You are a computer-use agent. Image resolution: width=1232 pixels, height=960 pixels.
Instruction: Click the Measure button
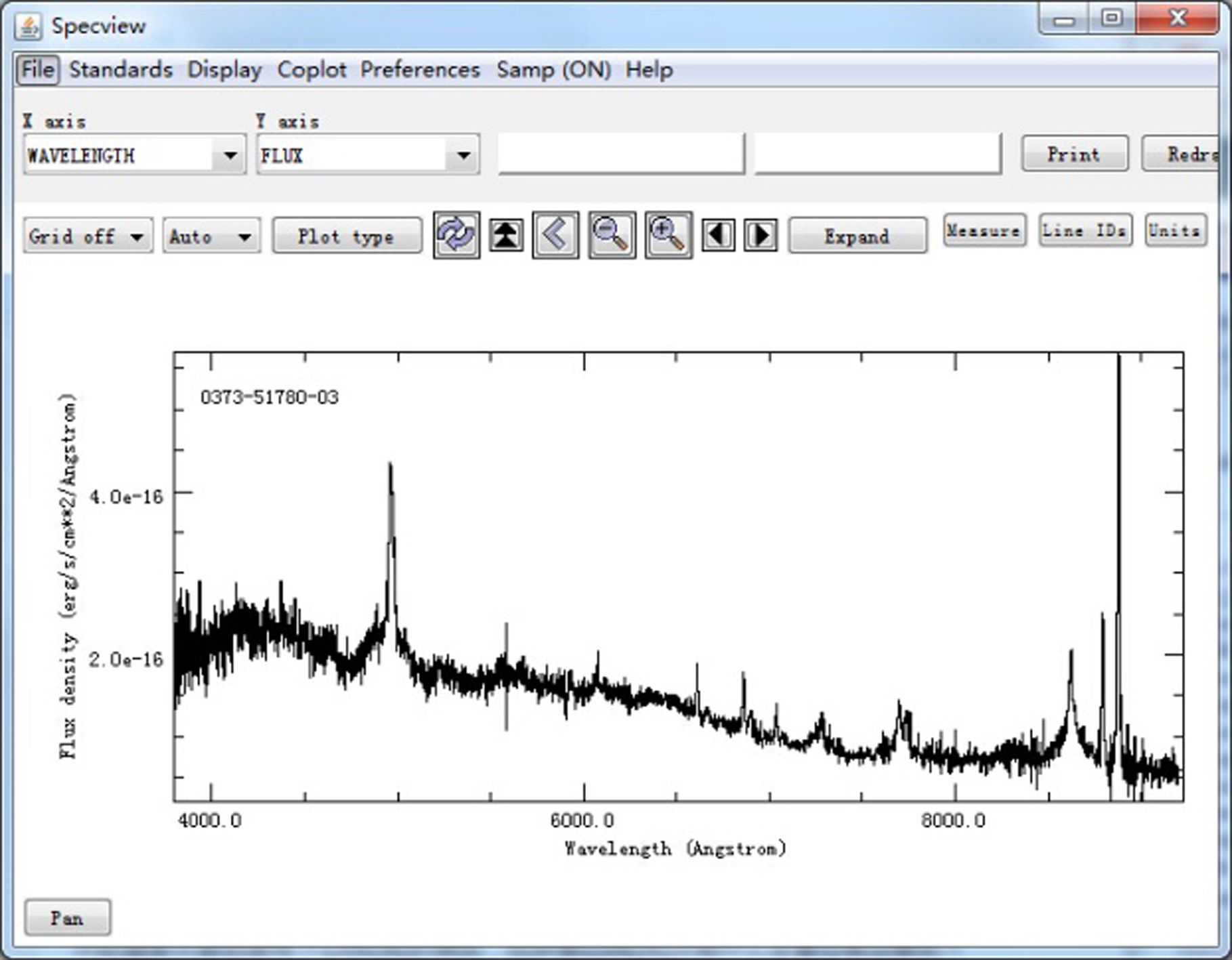point(983,230)
